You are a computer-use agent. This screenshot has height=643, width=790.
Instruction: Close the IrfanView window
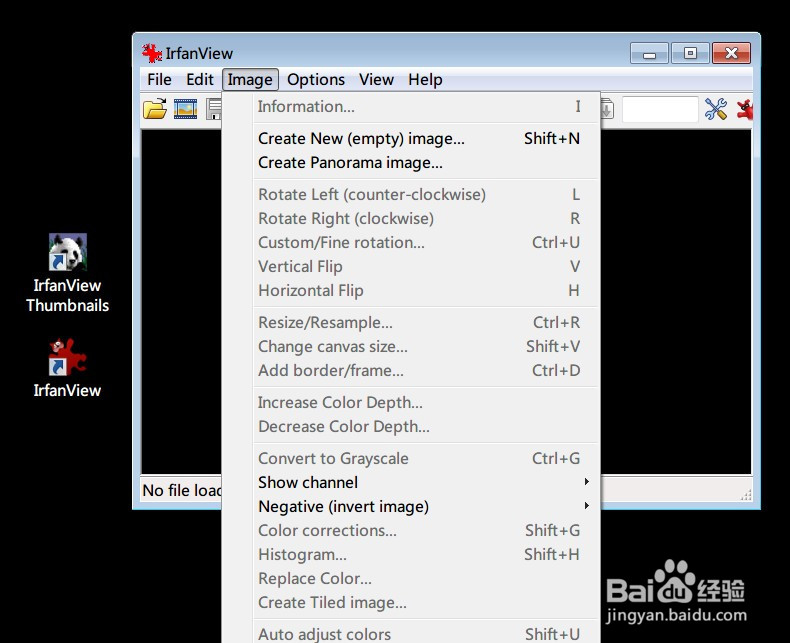click(x=732, y=53)
